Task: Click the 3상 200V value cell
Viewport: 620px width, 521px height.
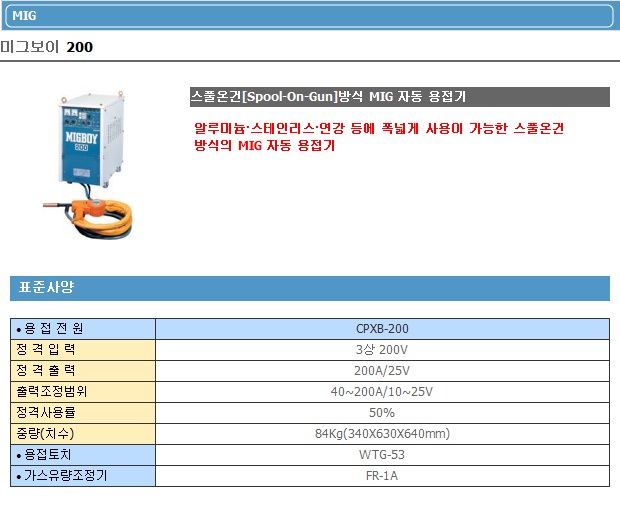Action: [382, 350]
